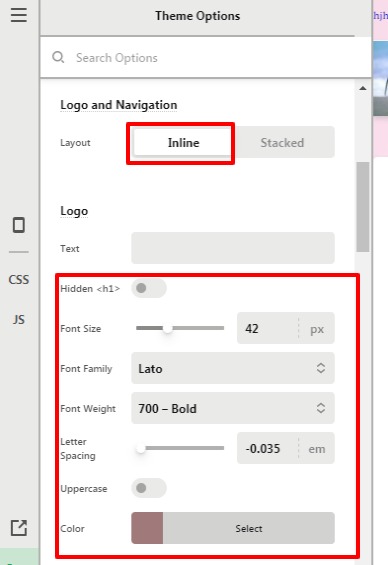Open the JS editor

(x=19, y=319)
